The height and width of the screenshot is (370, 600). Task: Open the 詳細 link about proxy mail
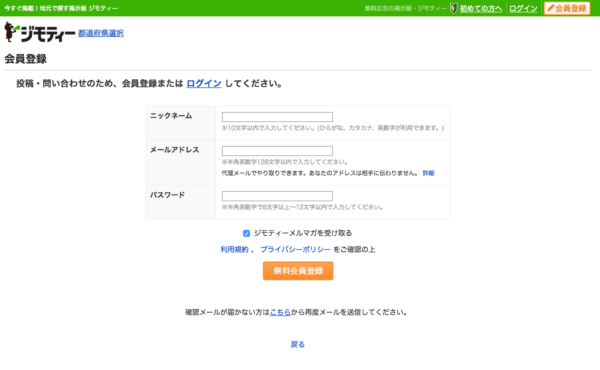[428, 173]
